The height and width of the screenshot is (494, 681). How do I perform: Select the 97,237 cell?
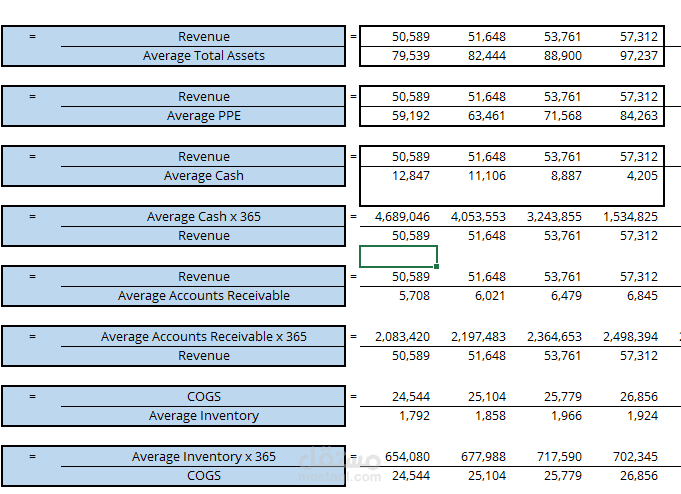point(639,56)
